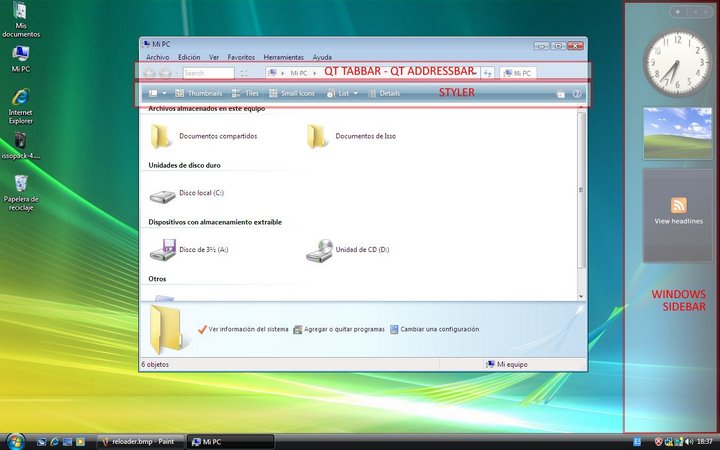Click Ver información del sistema link
Viewport: 720px width, 450px height.
pyautogui.click(x=243, y=329)
